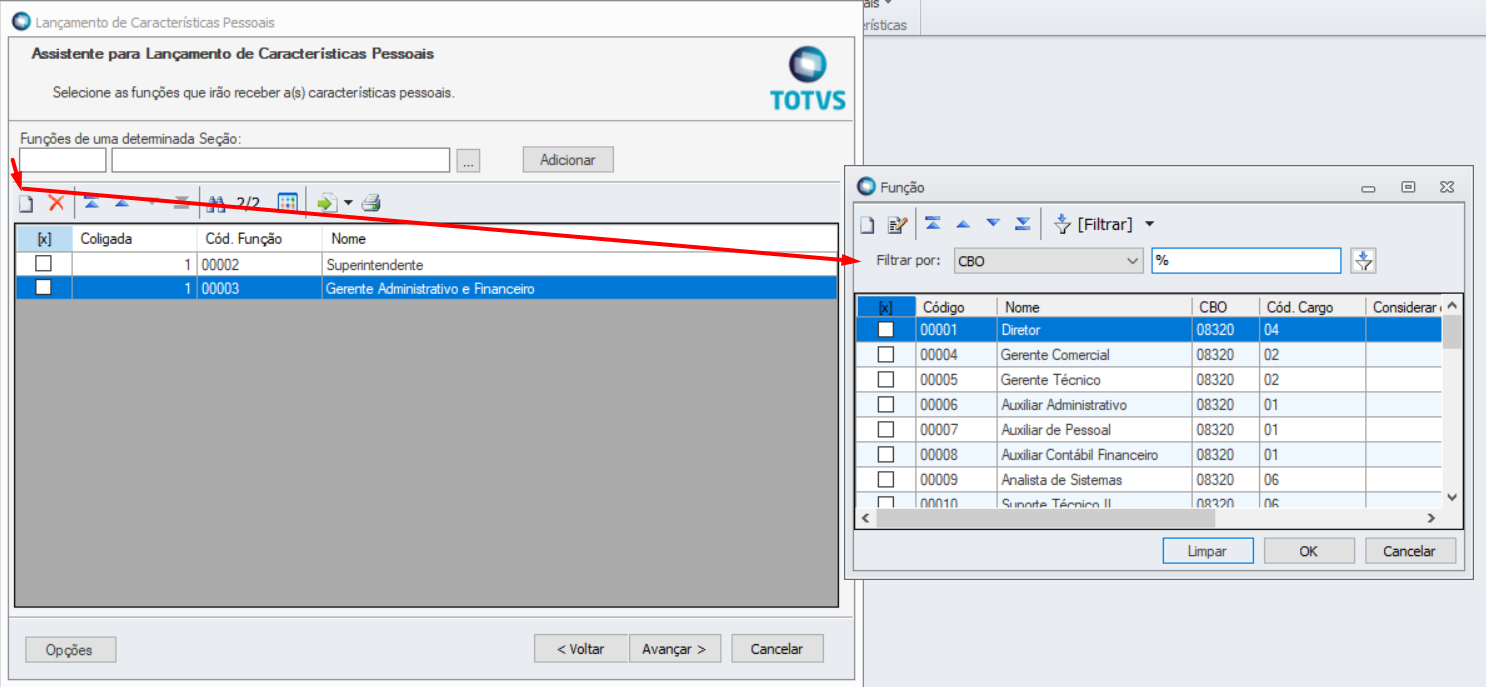Click the Opções button
This screenshot has width=1486, height=687.
[70, 649]
